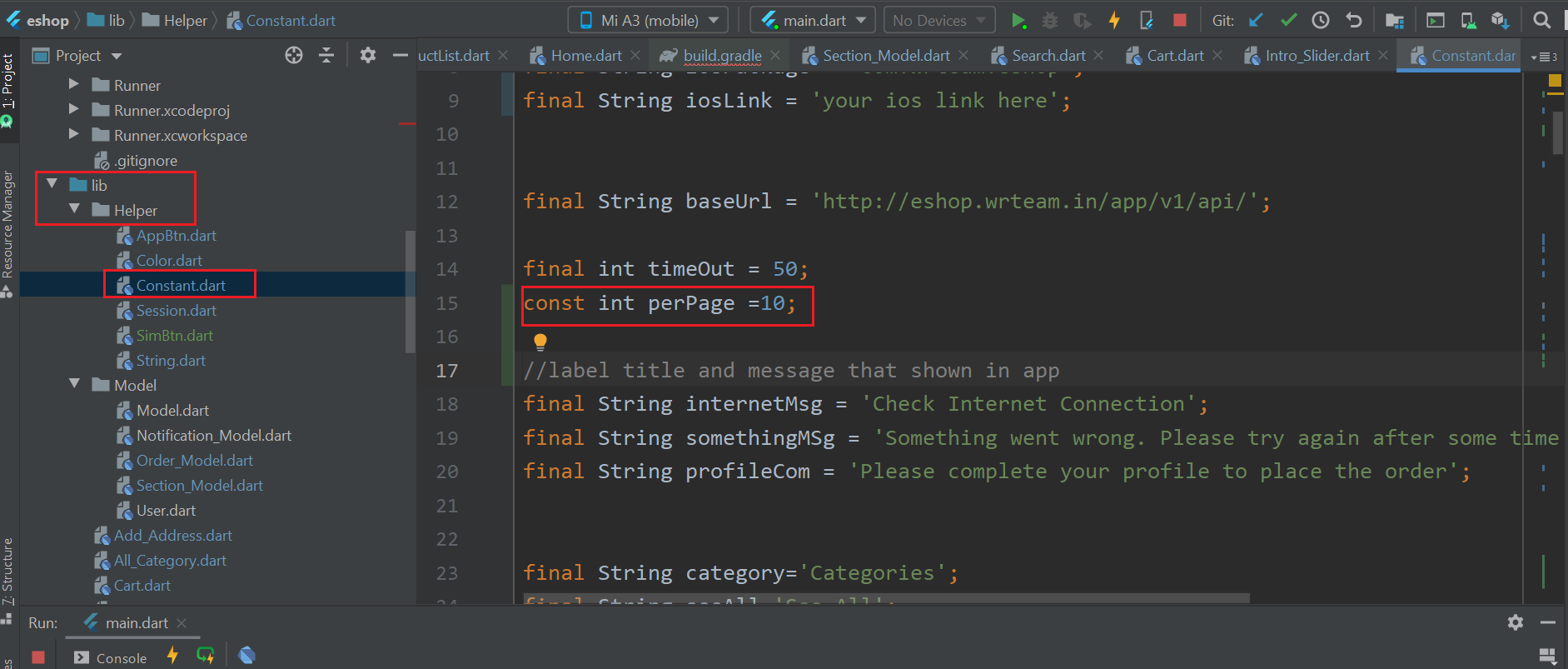Commit changes with the green Git checkmark
Screen dimensions: 1568x669
tap(1288, 21)
